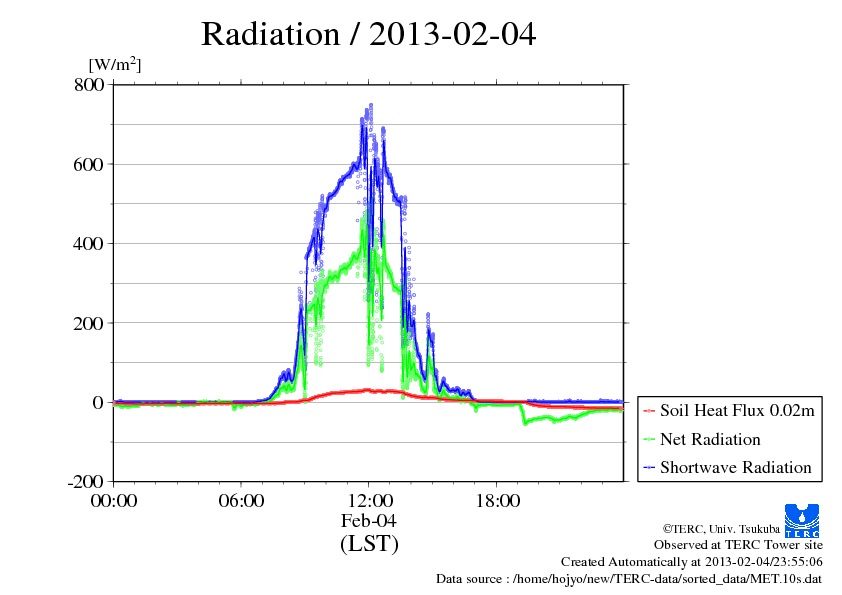
Task: Click the green Net Radiation legend marker
Action: pos(649,440)
